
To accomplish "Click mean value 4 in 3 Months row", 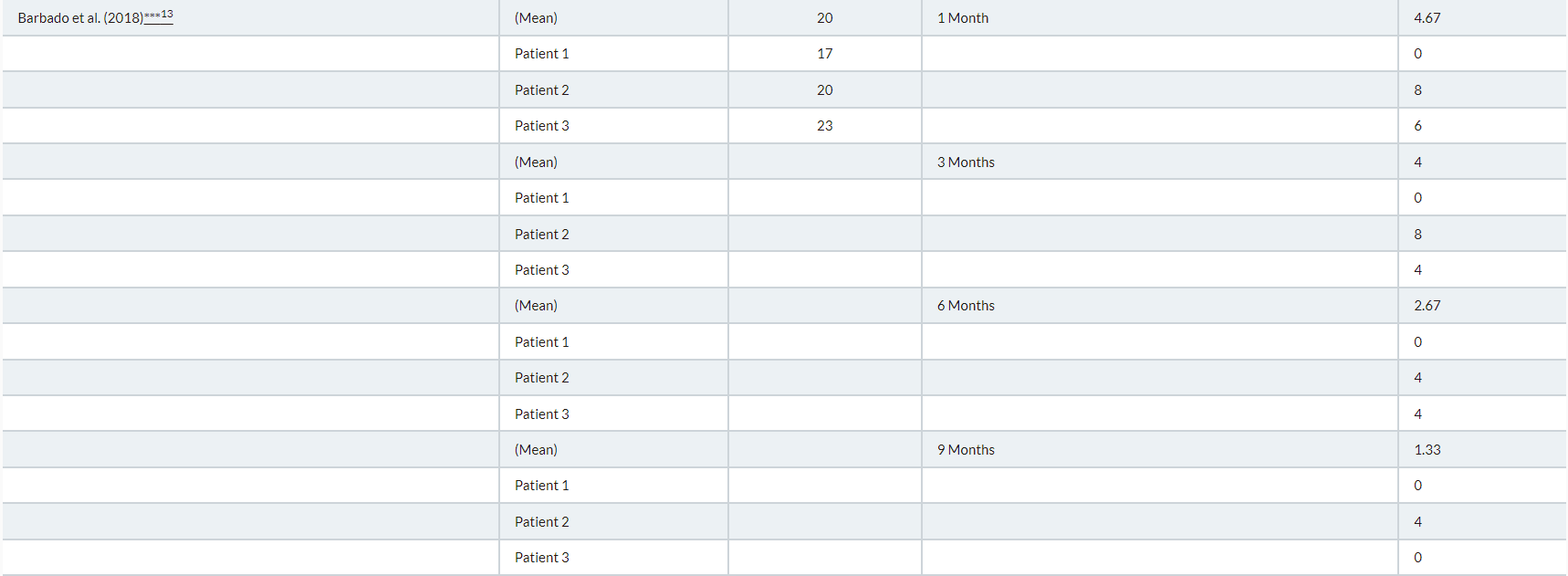I will [1417, 162].
